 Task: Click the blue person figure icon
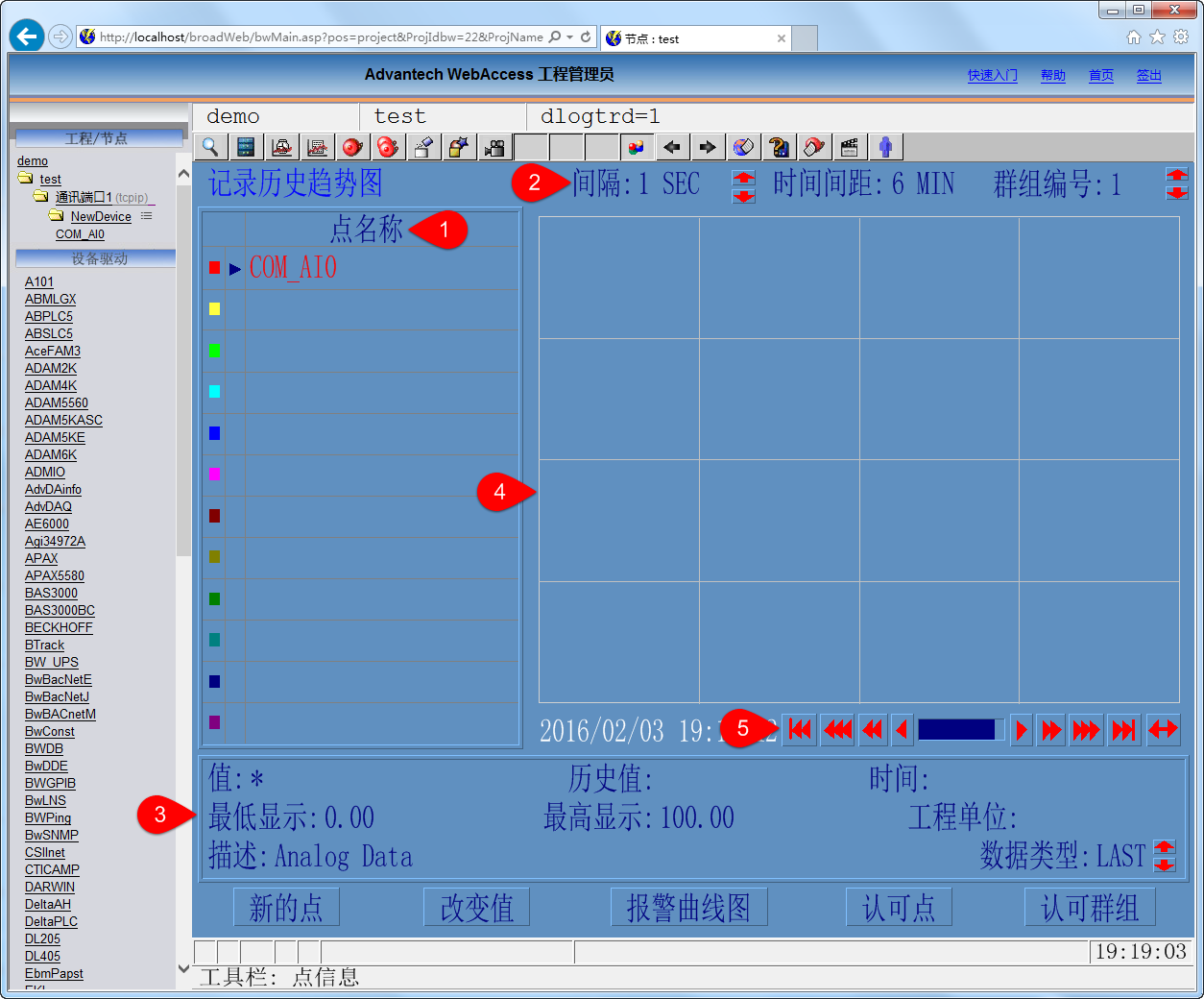pos(885,147)
